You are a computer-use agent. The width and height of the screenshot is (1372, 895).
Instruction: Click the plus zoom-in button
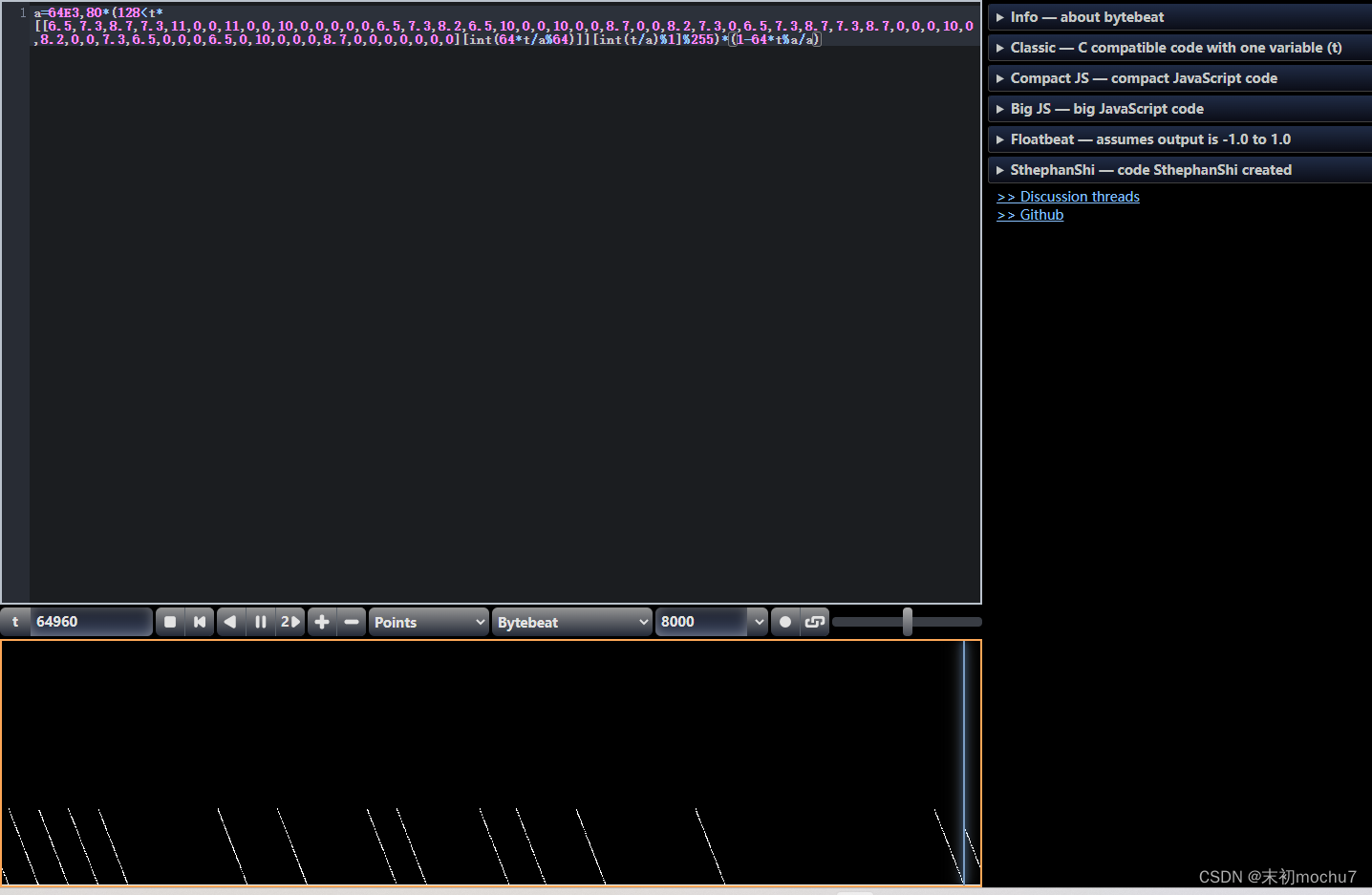coord(322,622)
